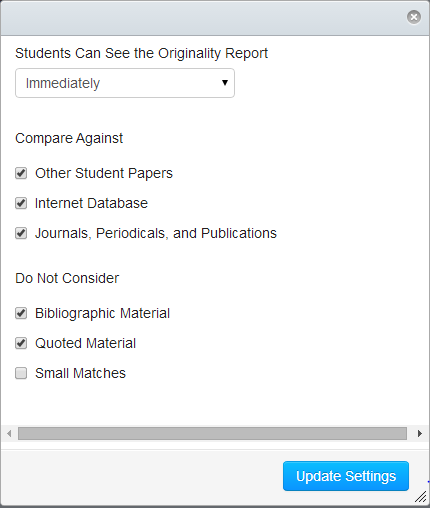The width and height of the screenshot is (430, 508).
Task: Click the Update Settings button
Action: (x=346, y=476)
